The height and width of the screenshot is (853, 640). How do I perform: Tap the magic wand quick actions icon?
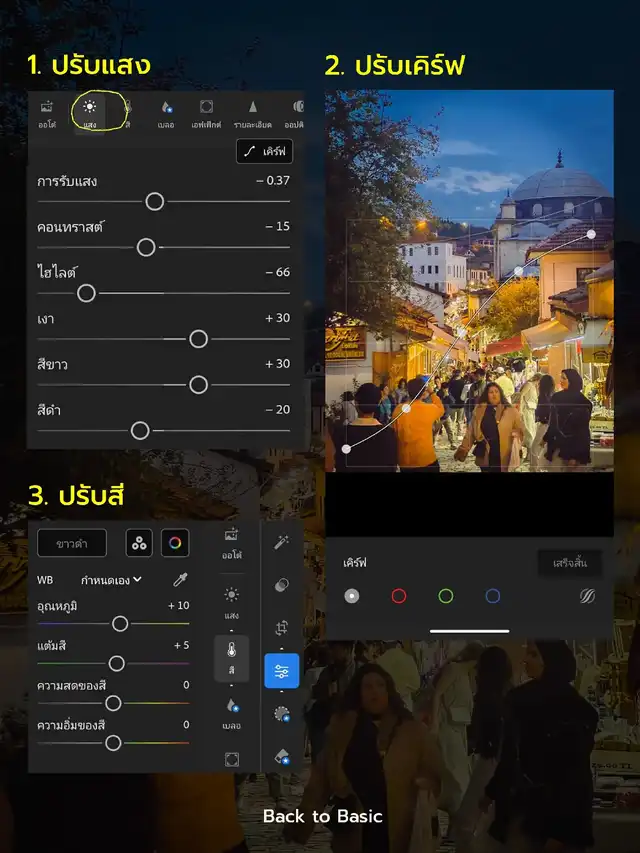click(x=281, y=541)
